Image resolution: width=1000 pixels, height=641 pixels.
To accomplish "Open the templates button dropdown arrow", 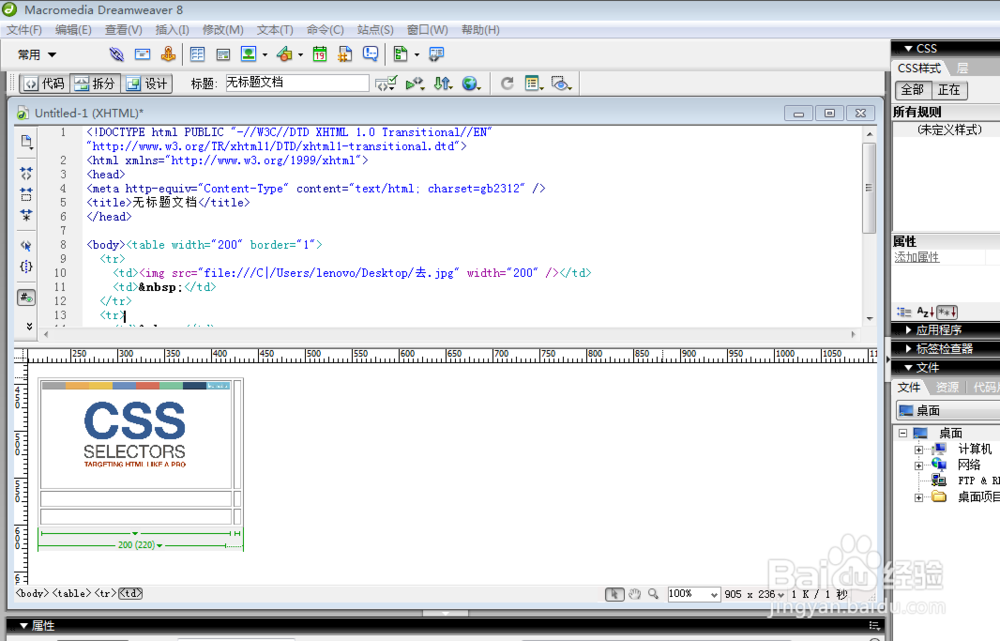I will (x=416, y=55).
